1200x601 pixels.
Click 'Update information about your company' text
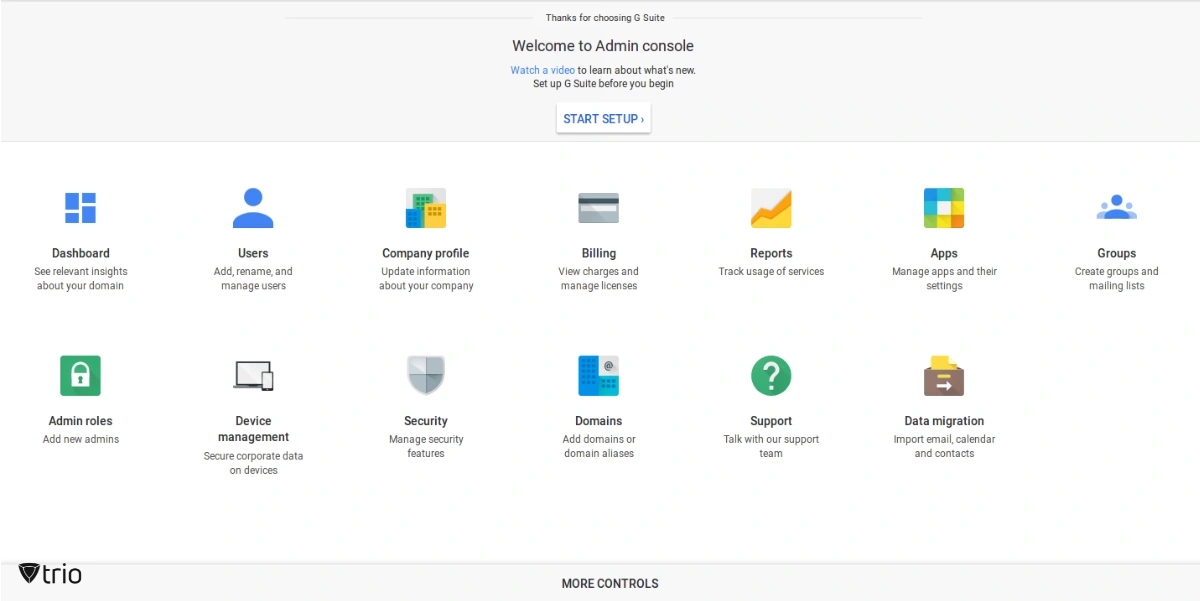[x=426, y=279]
